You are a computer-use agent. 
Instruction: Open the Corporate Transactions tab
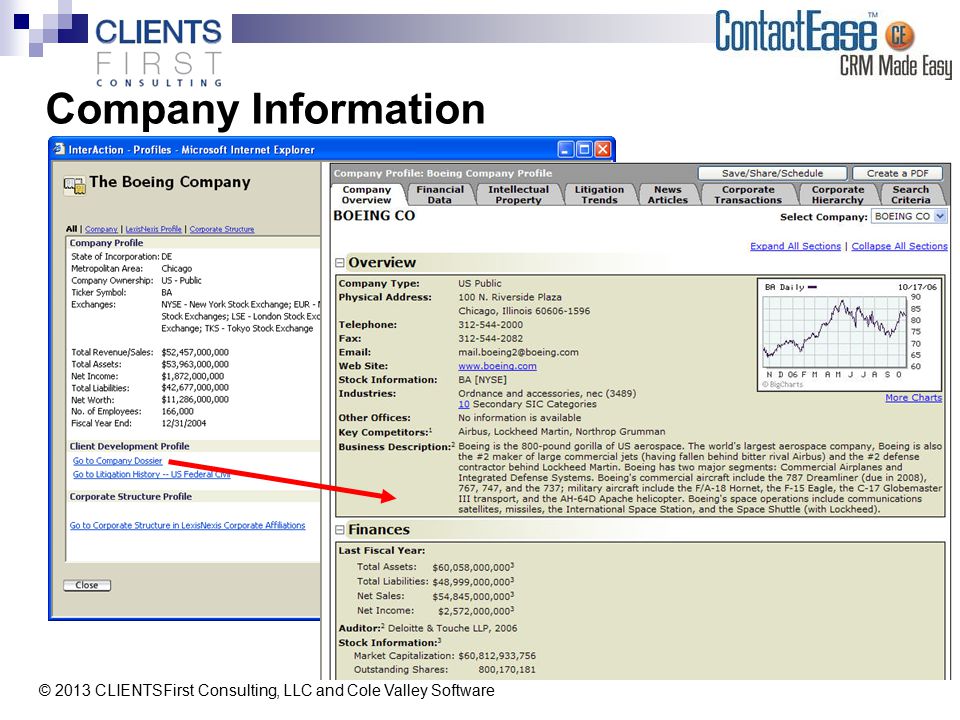point(748,195)
